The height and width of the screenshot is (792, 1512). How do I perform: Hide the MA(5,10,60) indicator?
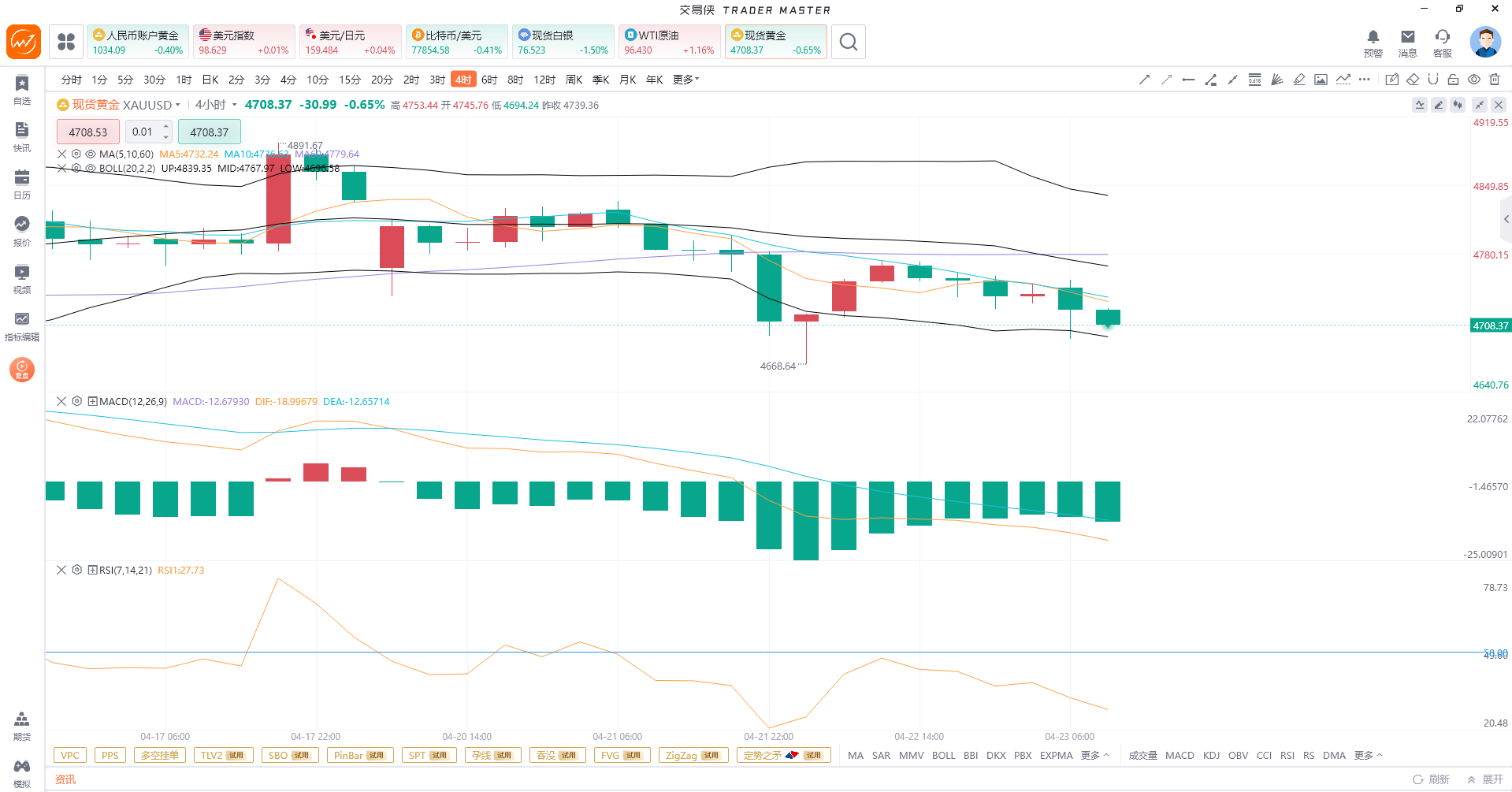coord(91,154)
